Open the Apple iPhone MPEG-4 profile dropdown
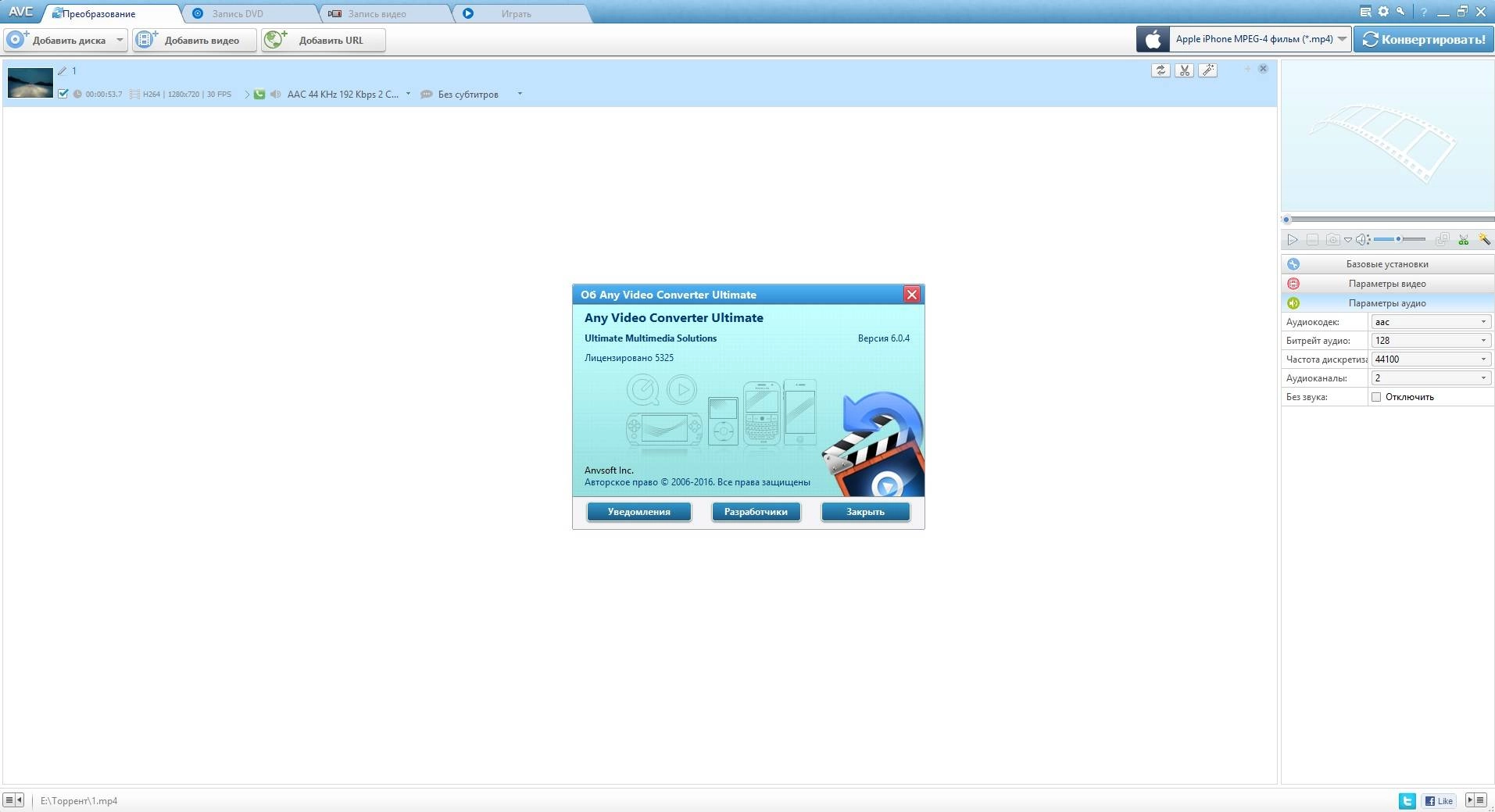The width and height of the screenshot is (1495, 812). point(1342,39)
